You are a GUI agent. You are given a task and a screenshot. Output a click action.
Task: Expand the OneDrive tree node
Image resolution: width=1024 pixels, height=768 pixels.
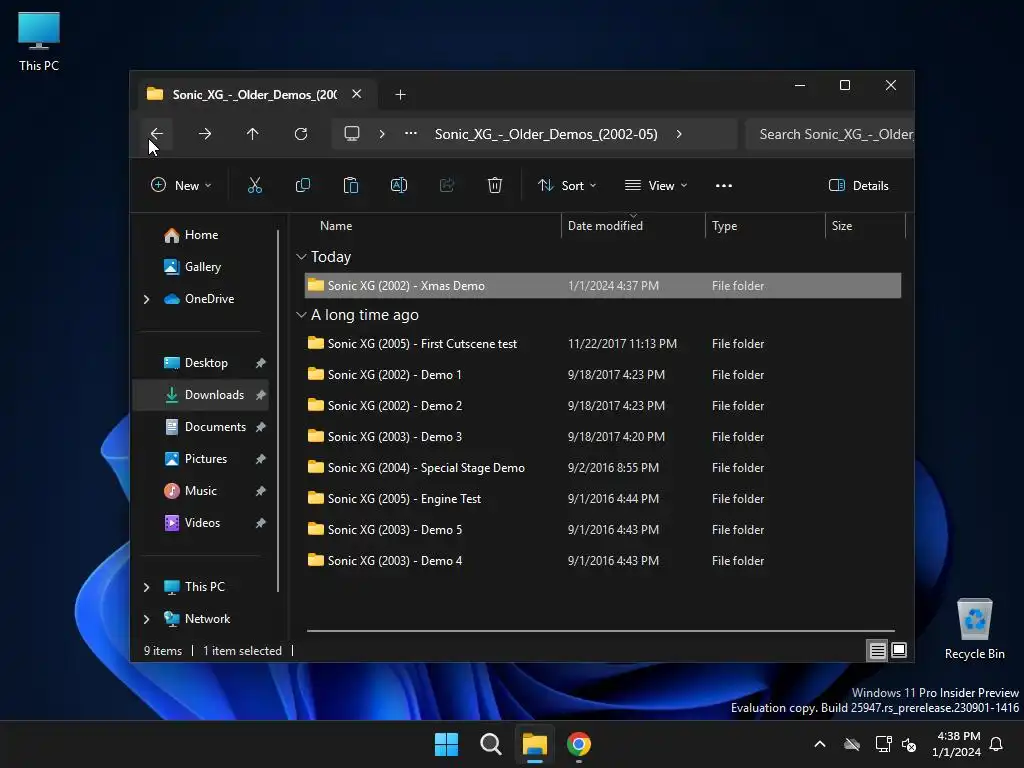(146, 299)
